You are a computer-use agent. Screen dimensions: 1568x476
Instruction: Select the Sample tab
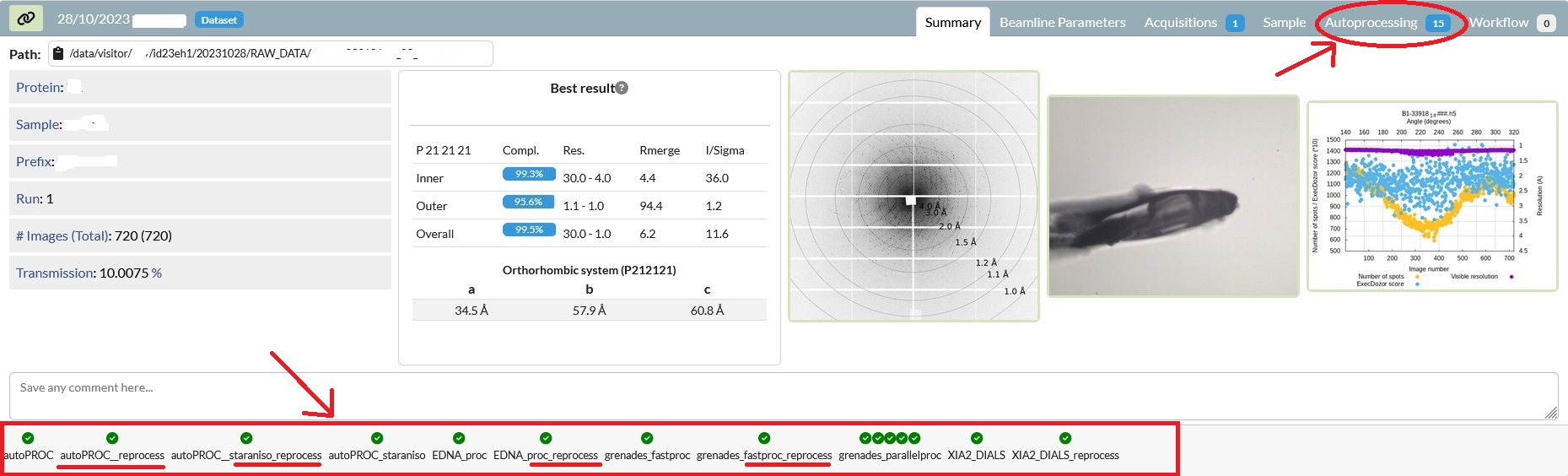click(1284, 23)
